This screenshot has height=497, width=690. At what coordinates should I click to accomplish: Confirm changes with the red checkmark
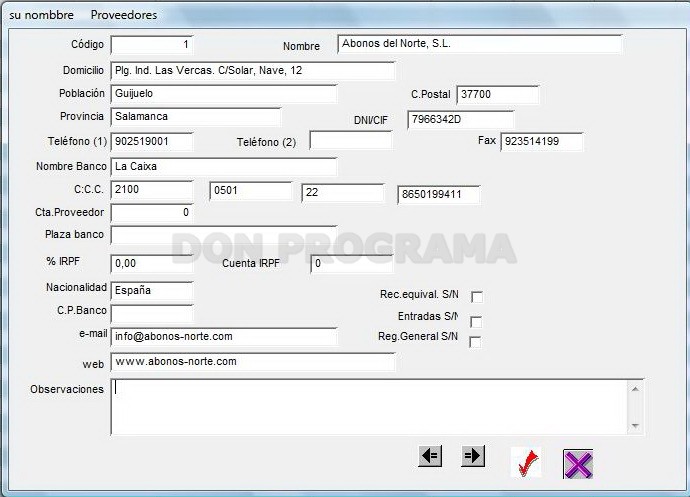(x=526, y=463)
